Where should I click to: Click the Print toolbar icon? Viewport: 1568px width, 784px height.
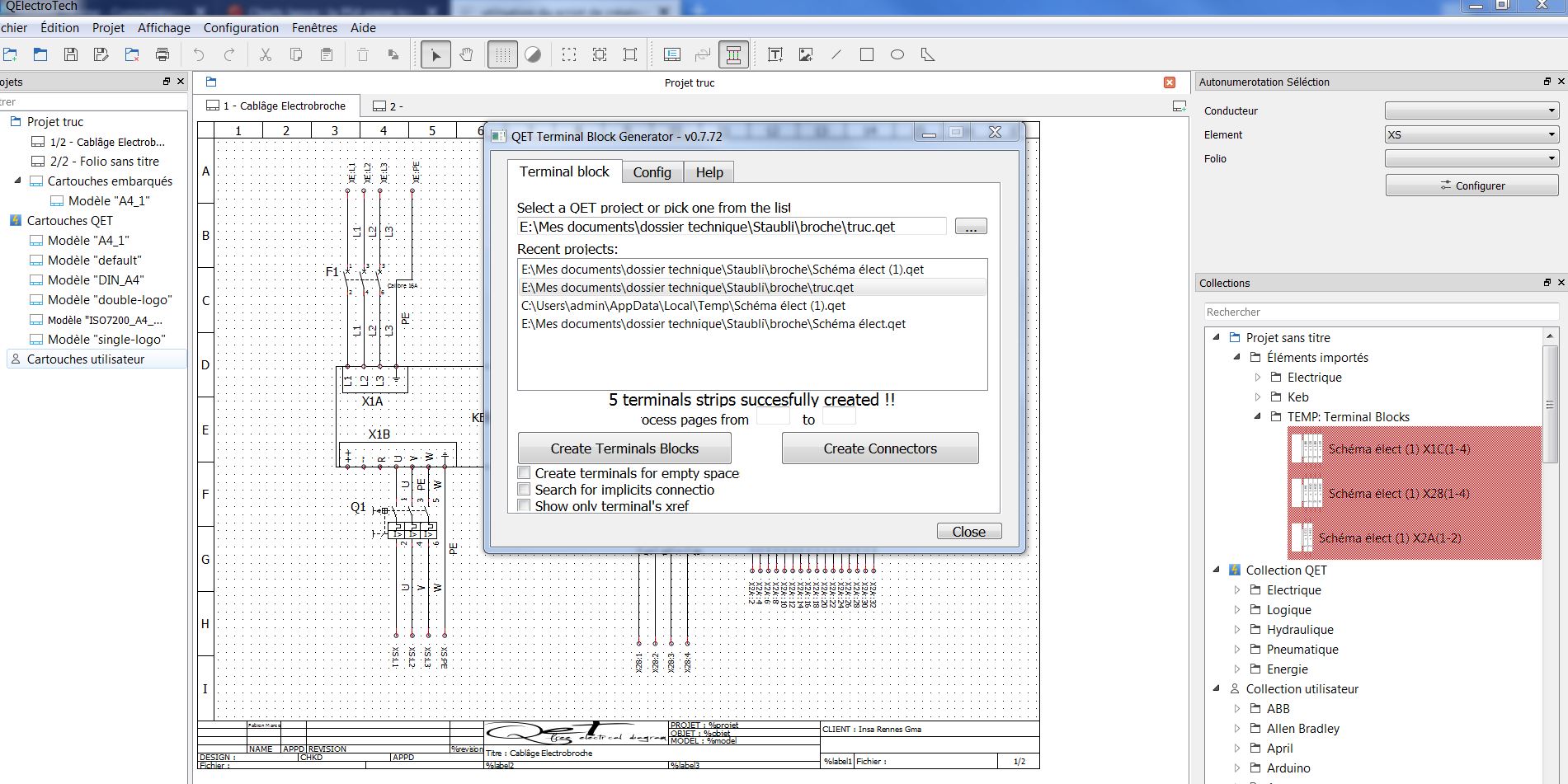[162, 55]
